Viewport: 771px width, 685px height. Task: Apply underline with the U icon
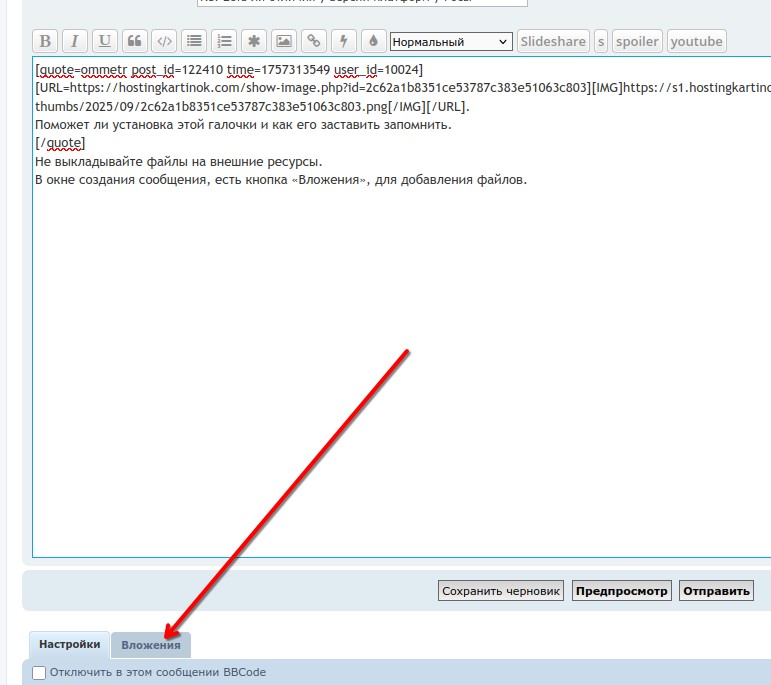coord(105,41)
